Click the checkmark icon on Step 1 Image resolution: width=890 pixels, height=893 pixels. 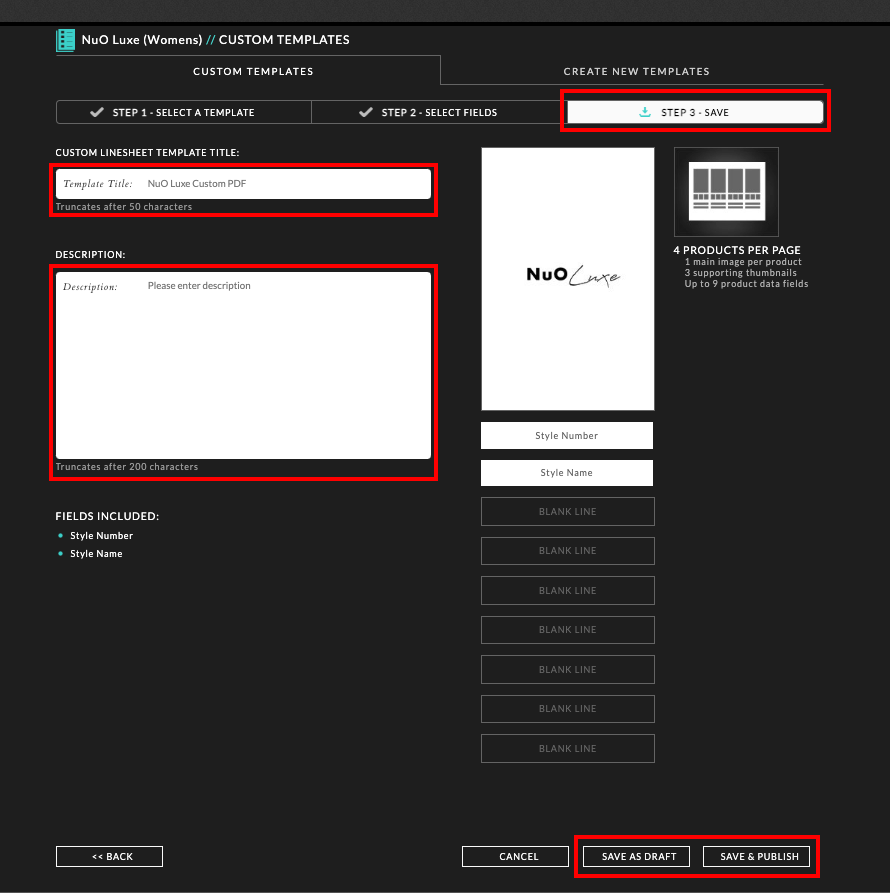pos(97,112)
